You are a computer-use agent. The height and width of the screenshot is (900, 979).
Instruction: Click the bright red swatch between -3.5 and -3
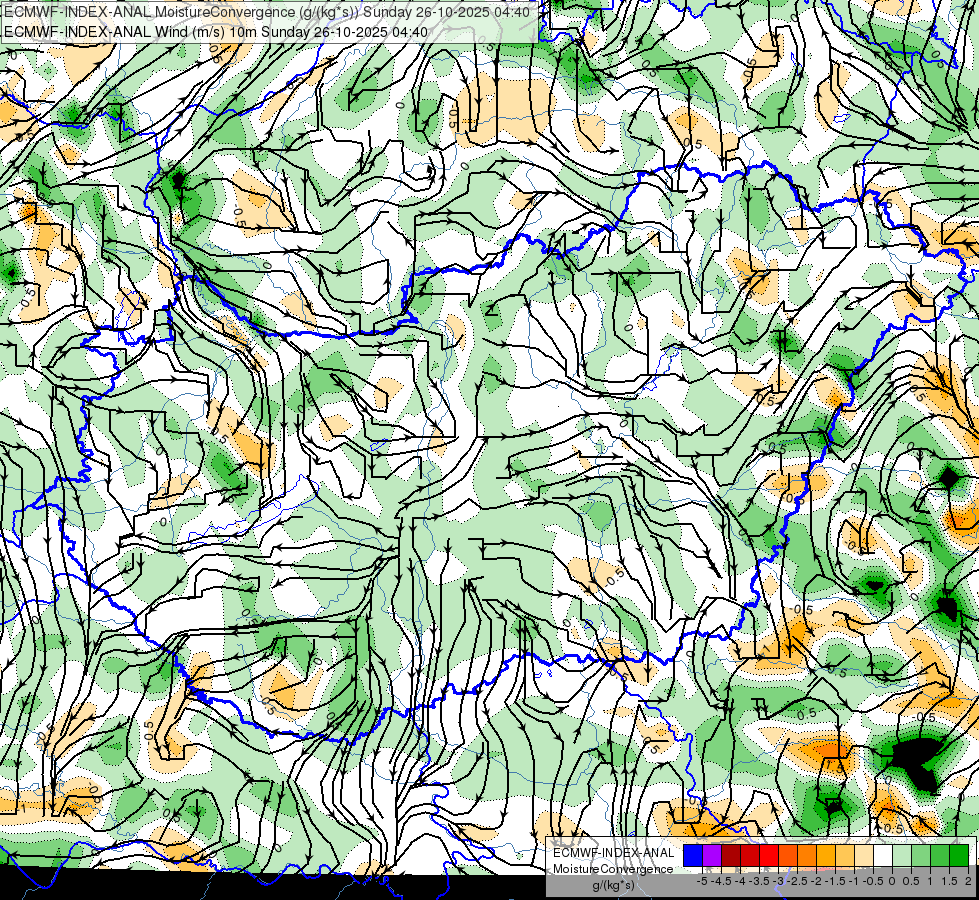[769, 856]
